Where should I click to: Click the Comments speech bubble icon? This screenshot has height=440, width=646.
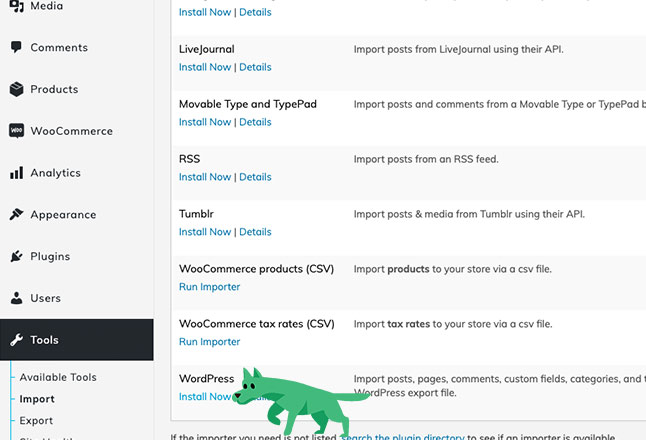pyautogui.click(x=16, y=47)
